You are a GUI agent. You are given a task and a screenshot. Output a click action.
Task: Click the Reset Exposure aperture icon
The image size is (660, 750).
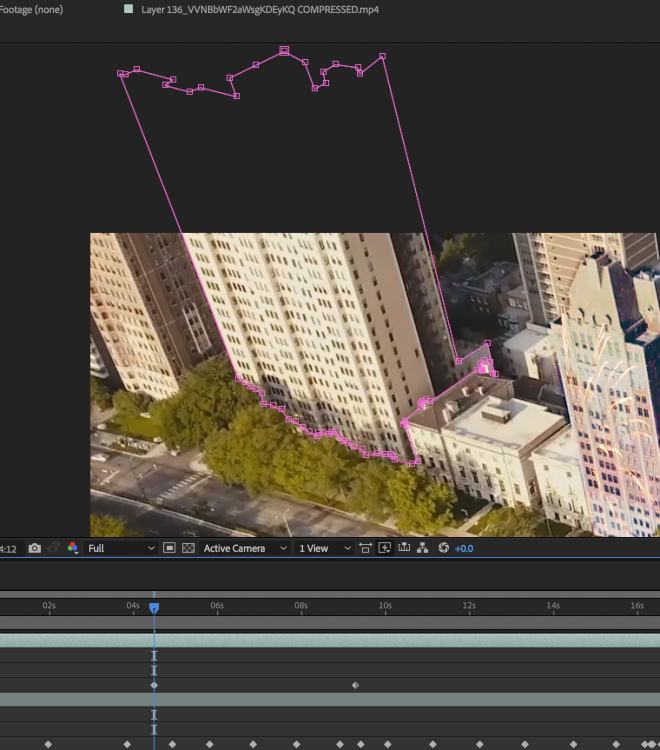[443, 548]
